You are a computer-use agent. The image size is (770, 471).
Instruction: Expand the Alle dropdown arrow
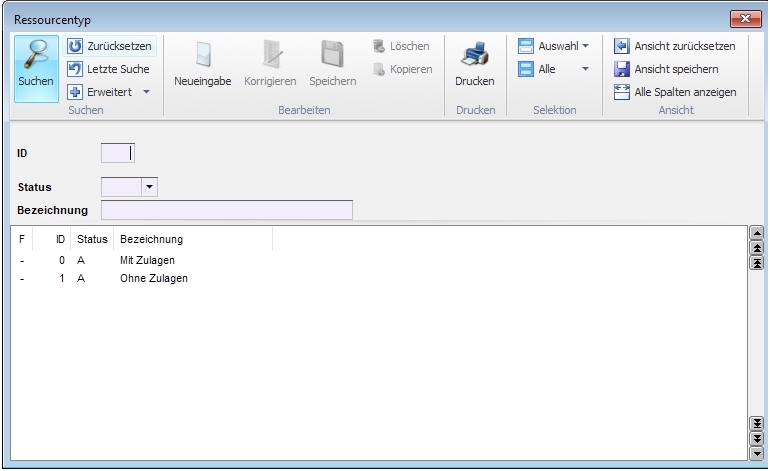click(x=585, y=69)
